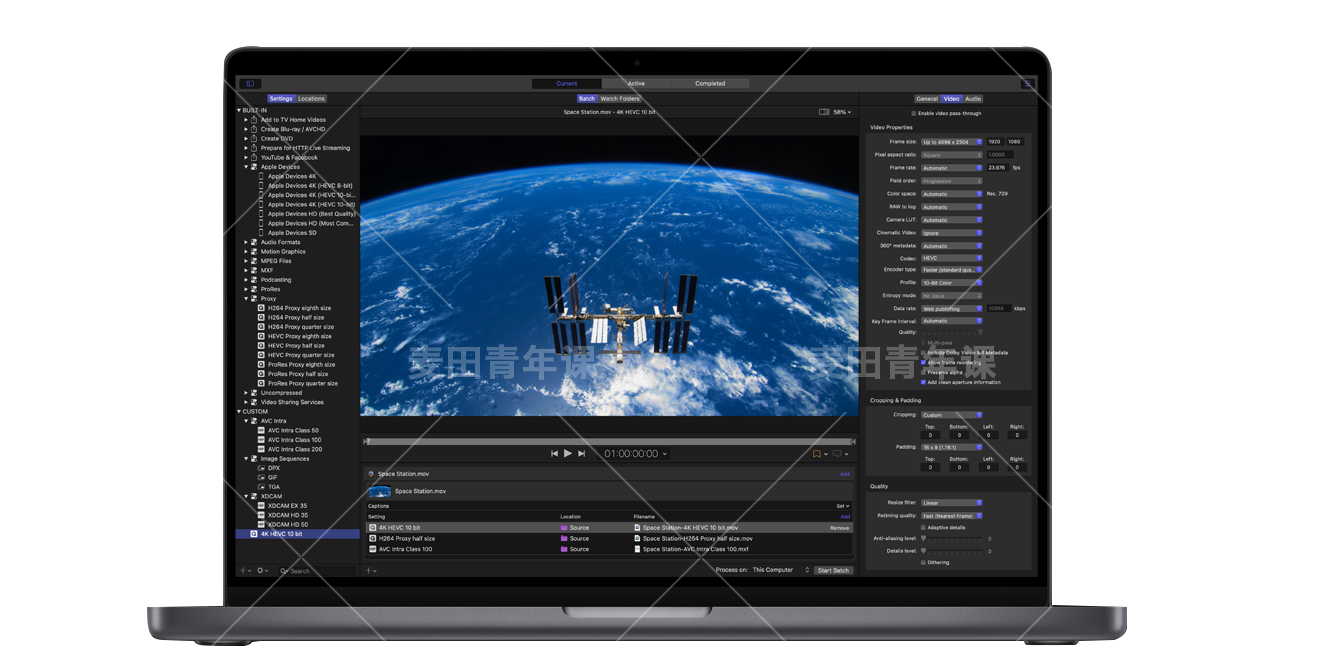Enable video pass-through checkbox
Viewport: 1341px width, 665px height.
pos(913,114)
